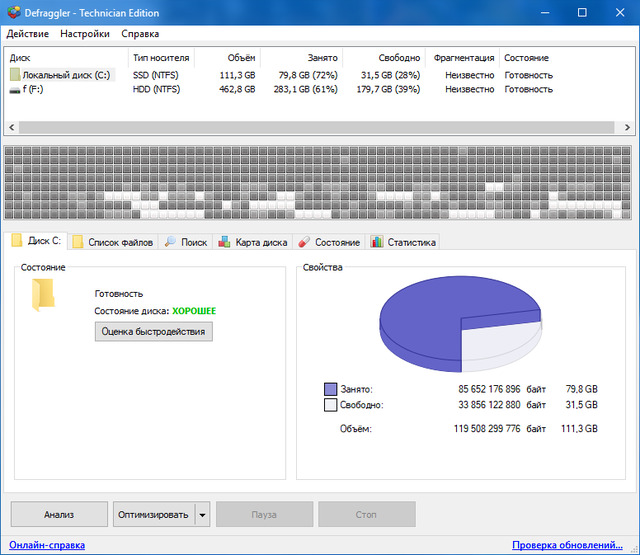
Task: Click the Статистика tab chart icon
Action: pos(376,242)
